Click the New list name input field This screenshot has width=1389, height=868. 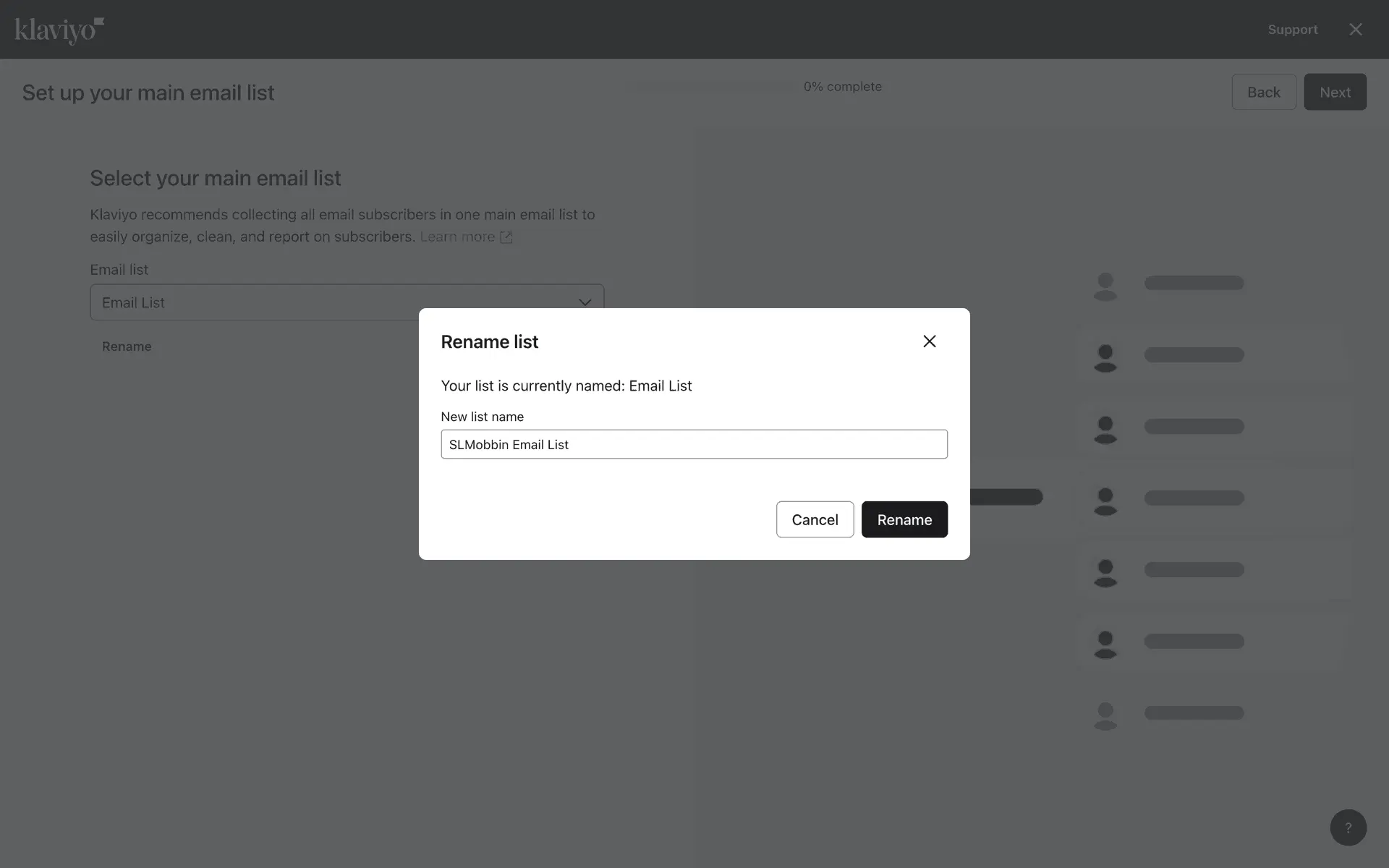(x=693, y=444)
